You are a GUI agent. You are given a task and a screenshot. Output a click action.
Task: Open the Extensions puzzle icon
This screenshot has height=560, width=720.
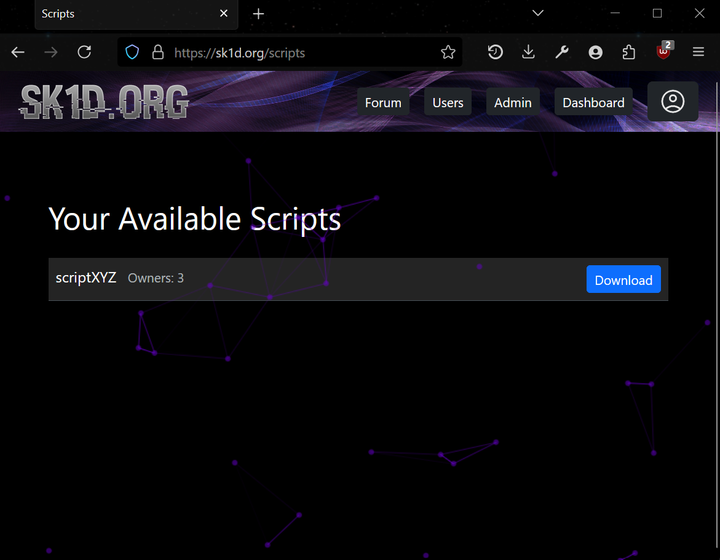(629, 52)
